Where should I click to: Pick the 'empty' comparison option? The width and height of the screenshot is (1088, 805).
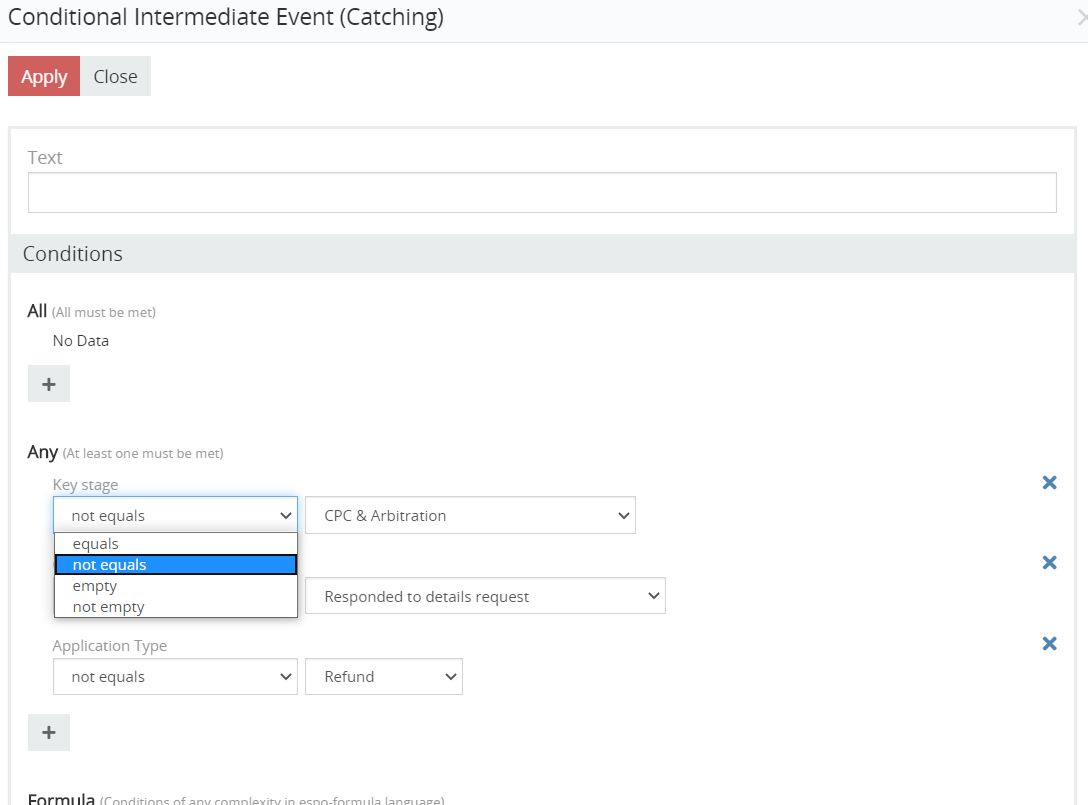(95, 586)
